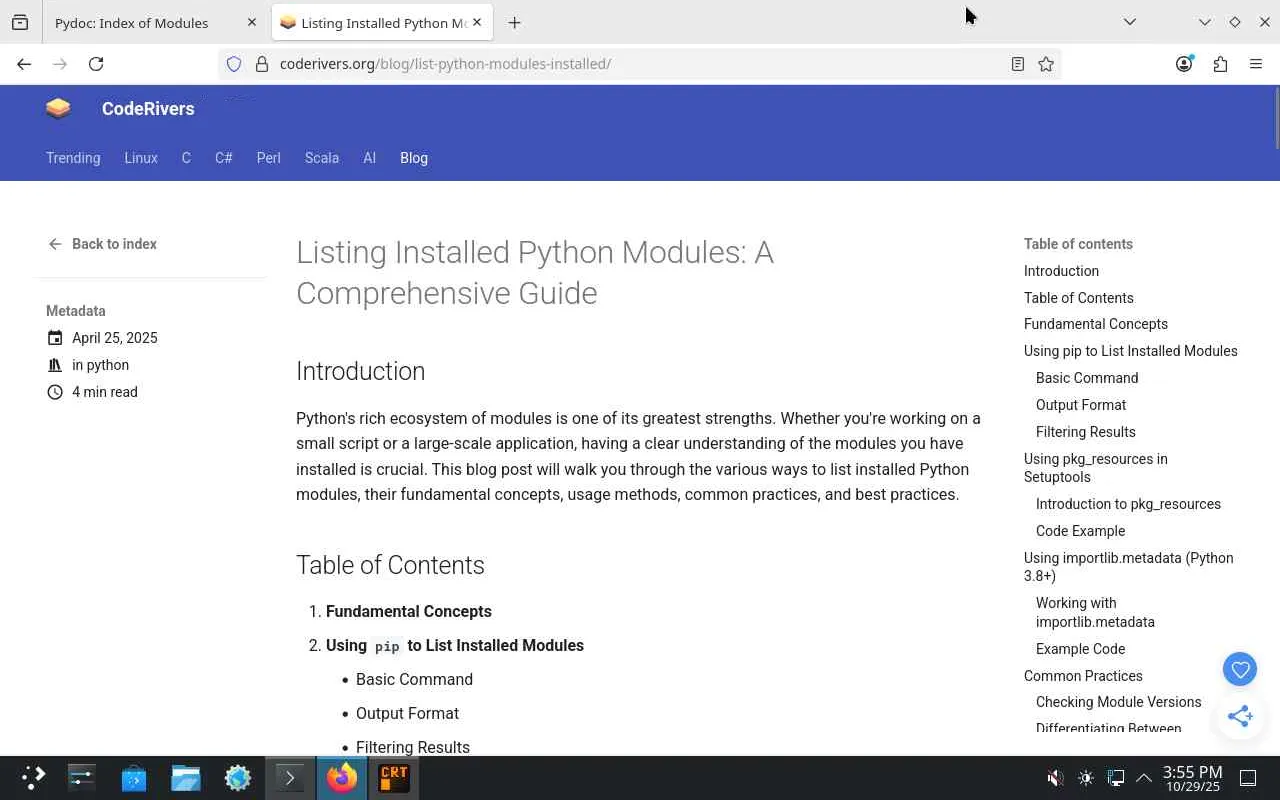
Task: Bookmark this page with the star icon
Action: pos(1046,64)
